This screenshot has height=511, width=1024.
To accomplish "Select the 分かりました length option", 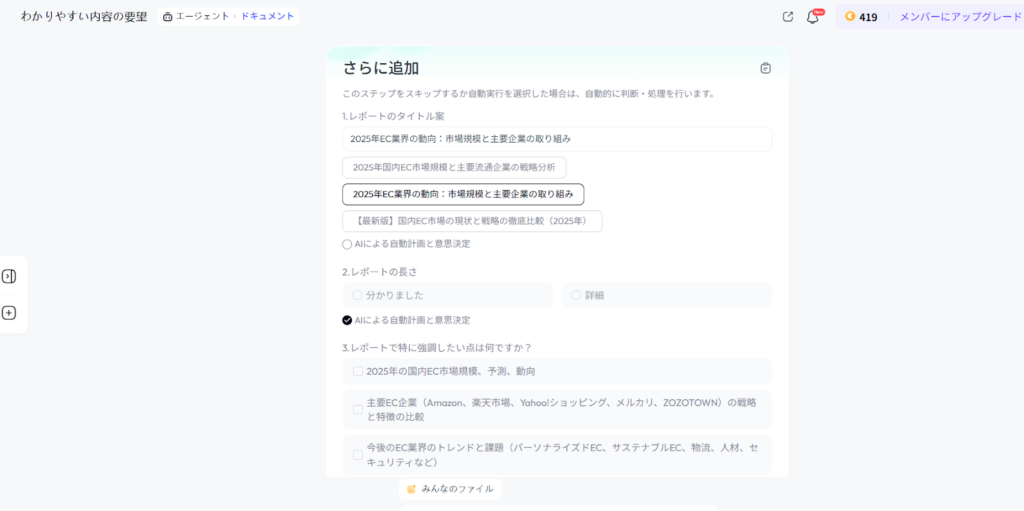I will coord(357,295).
